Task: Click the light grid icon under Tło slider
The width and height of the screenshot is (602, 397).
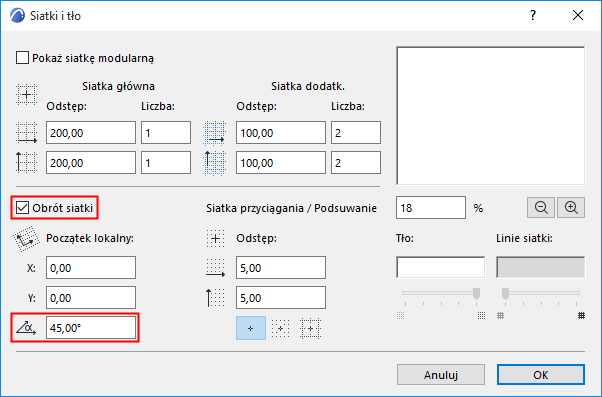Action: pyautogui.click(x=400, y=316)
